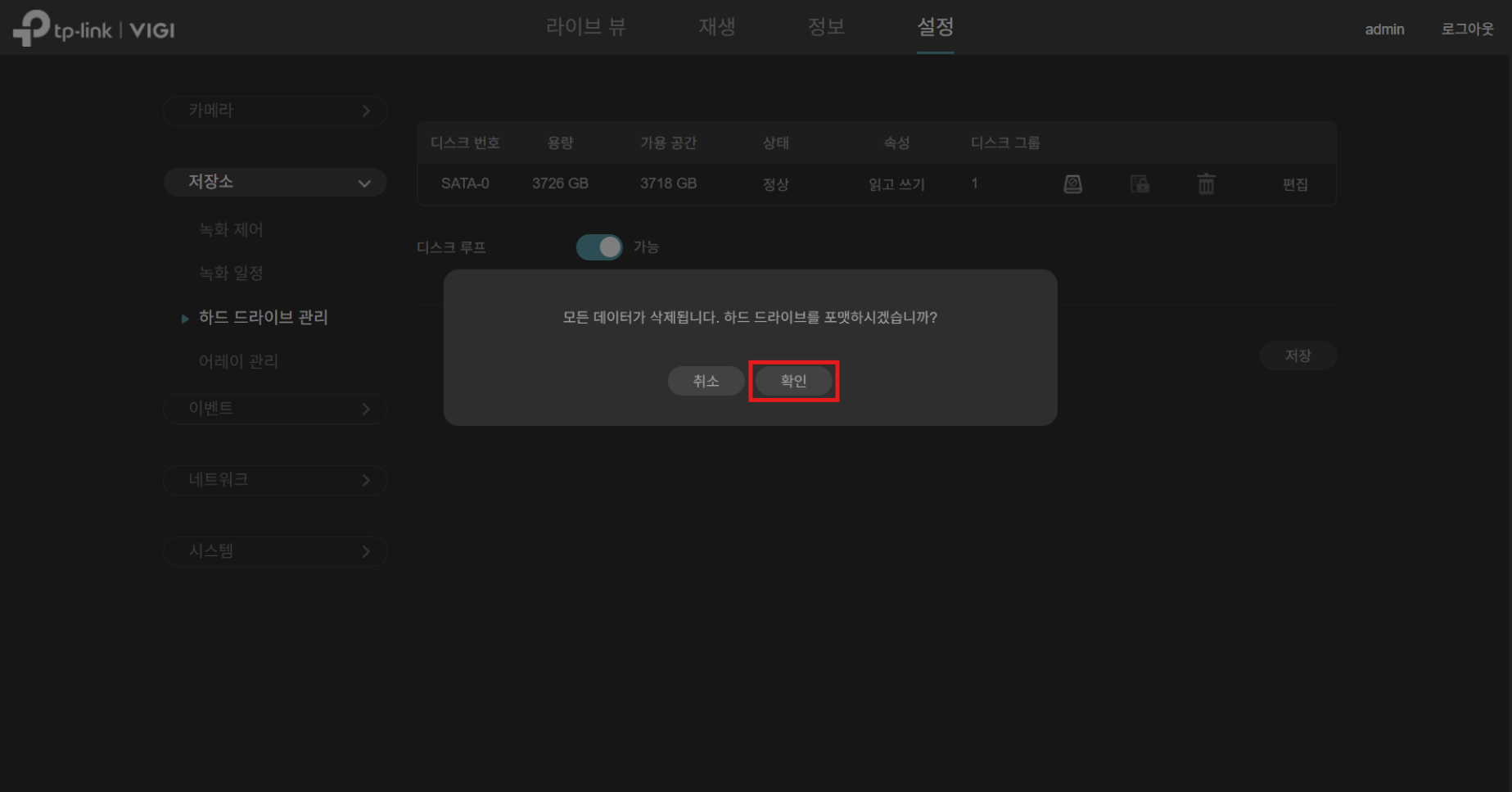The width and height of the screenshot is (1512, 792).
Task: Click the trash delete icon for SATA-0
Action: 1206,184
